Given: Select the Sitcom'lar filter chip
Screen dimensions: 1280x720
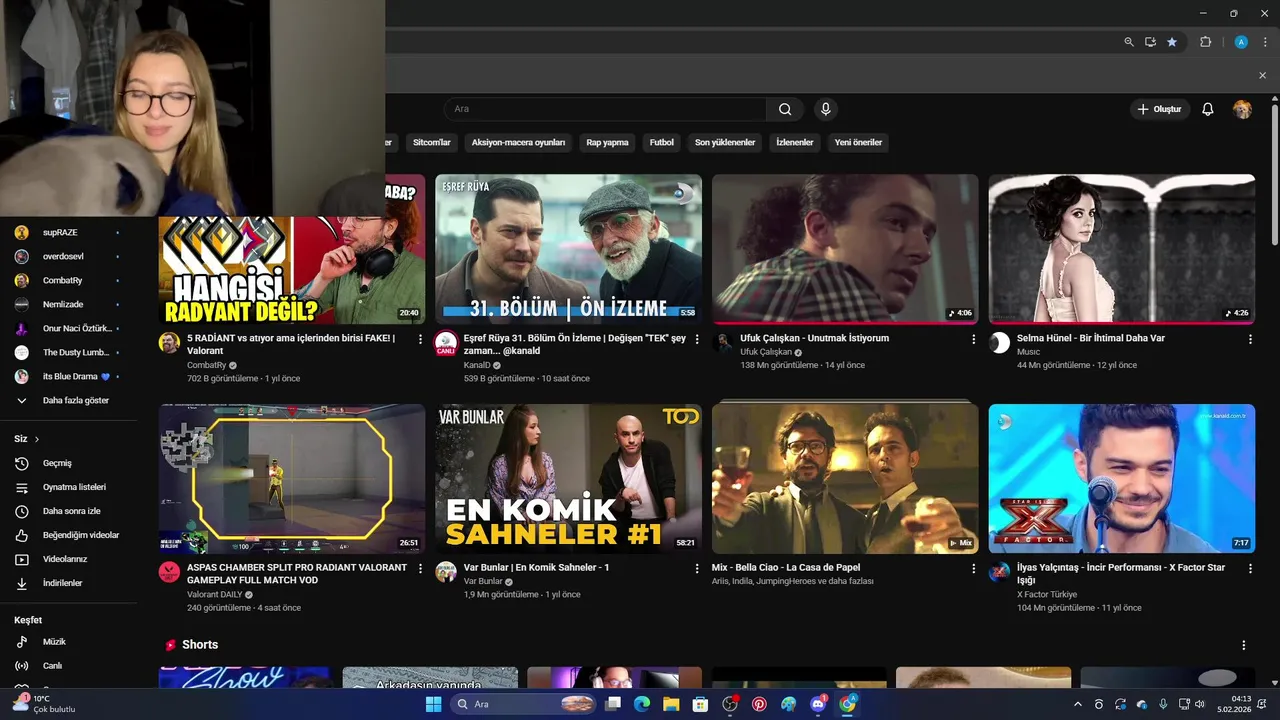Looking at the screenshot, I should pyautogui.click(x=432, y=142).
